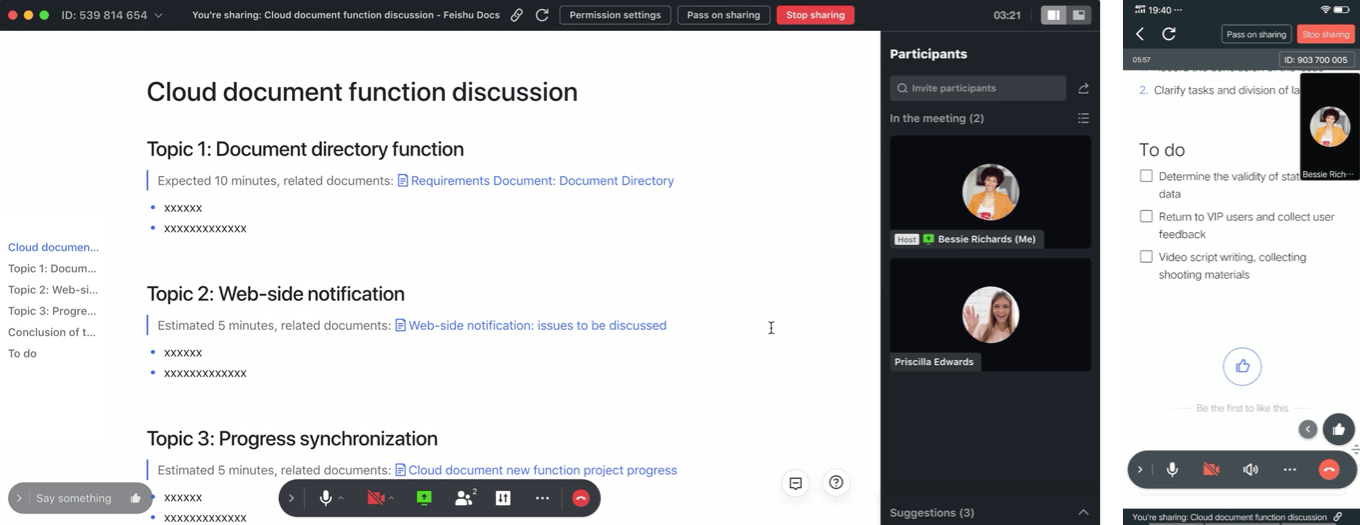
Task: Refresh the shared document in top bar
Action: [x=542, y=15]
